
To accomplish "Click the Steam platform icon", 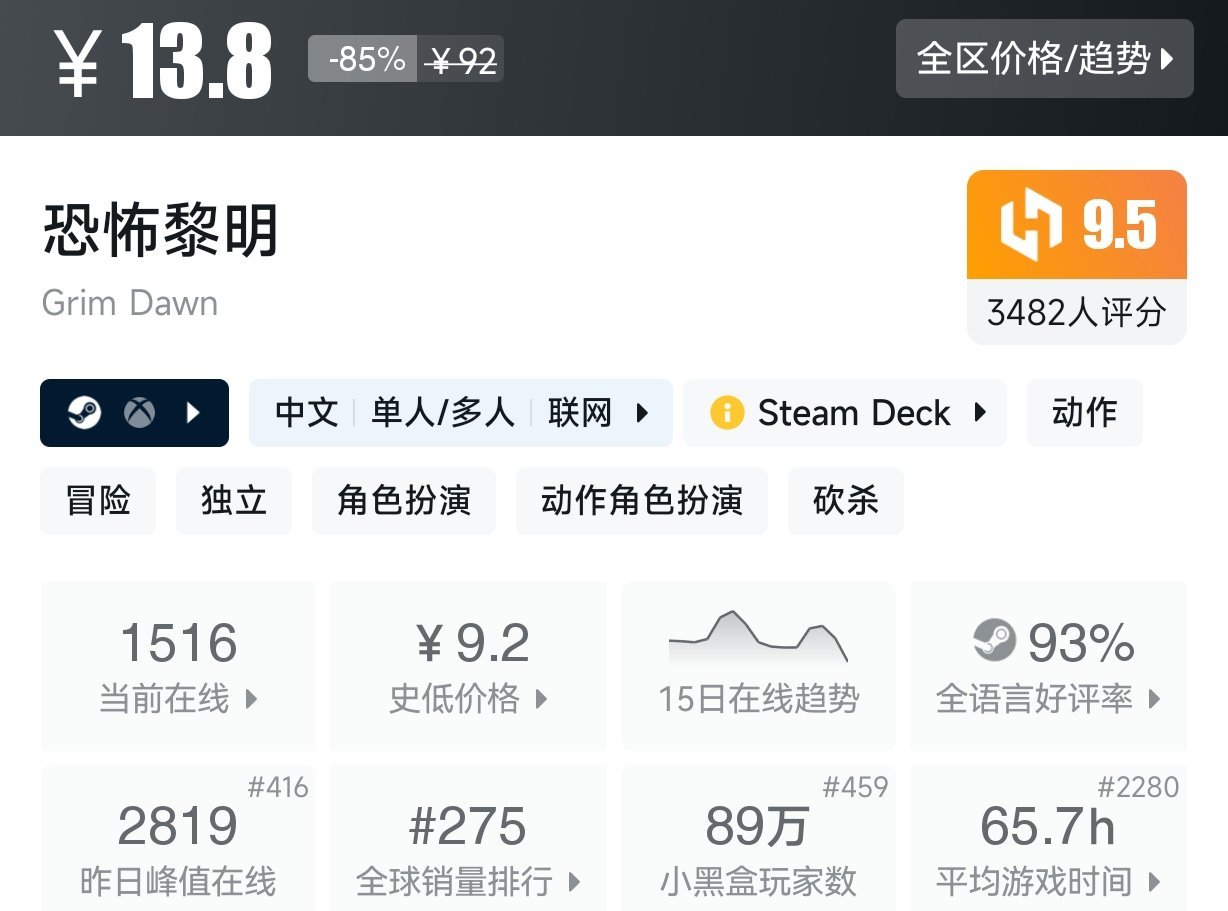I will (85, 413).
